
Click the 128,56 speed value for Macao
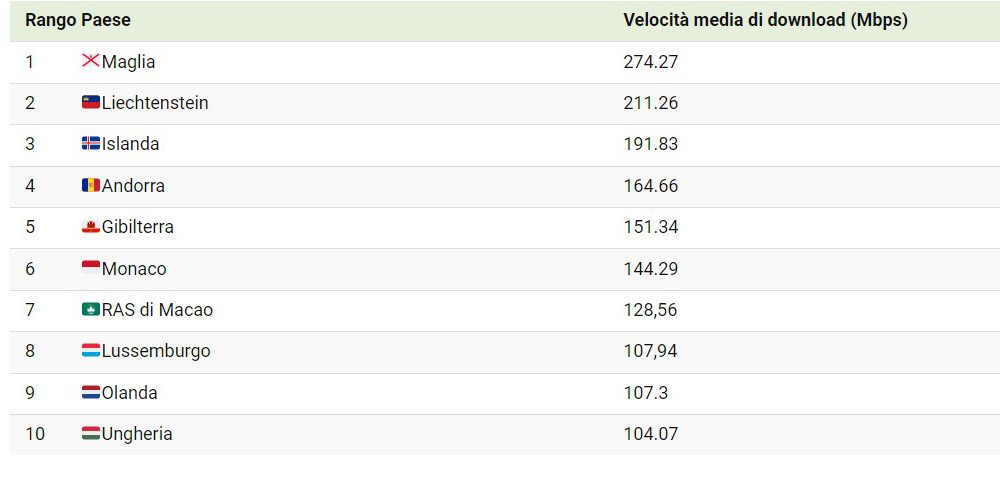pyautogui.click(x=651, y=310)
